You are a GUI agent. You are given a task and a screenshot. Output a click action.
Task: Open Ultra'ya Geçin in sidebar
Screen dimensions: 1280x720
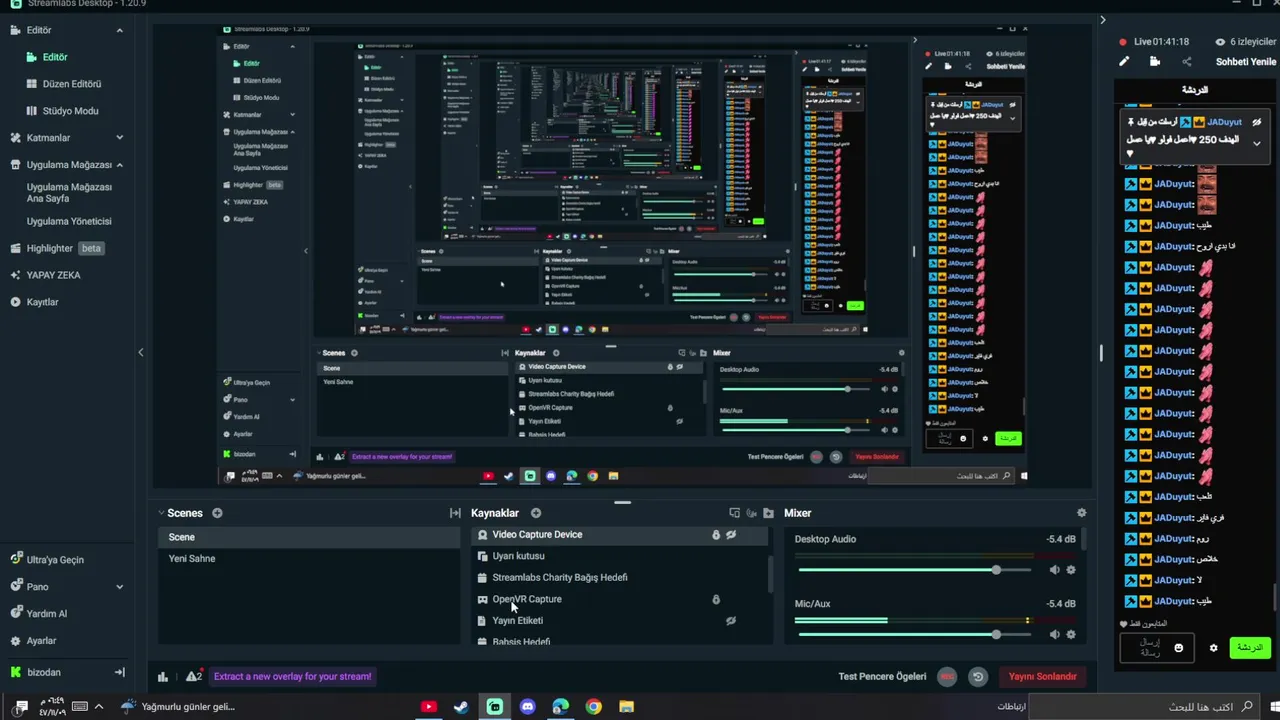55,560
